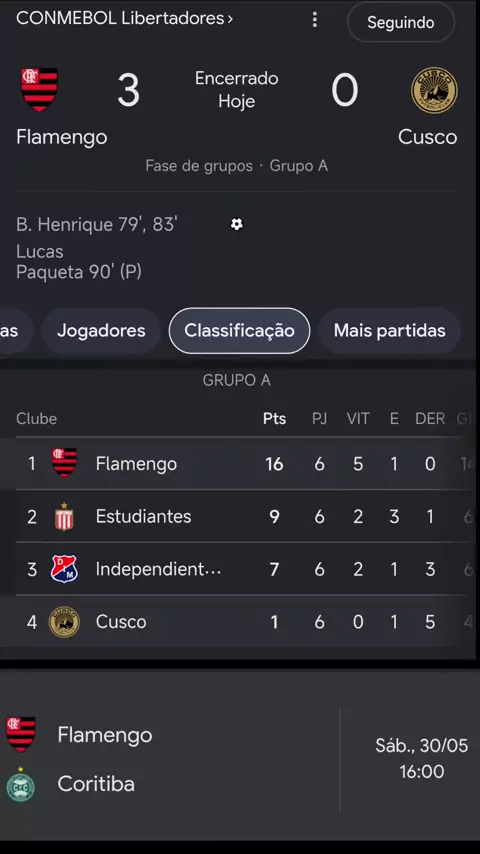Select Independiente Medellín crest in table
The height and width of the screenshot is (854, 480).
pos(64,569)
